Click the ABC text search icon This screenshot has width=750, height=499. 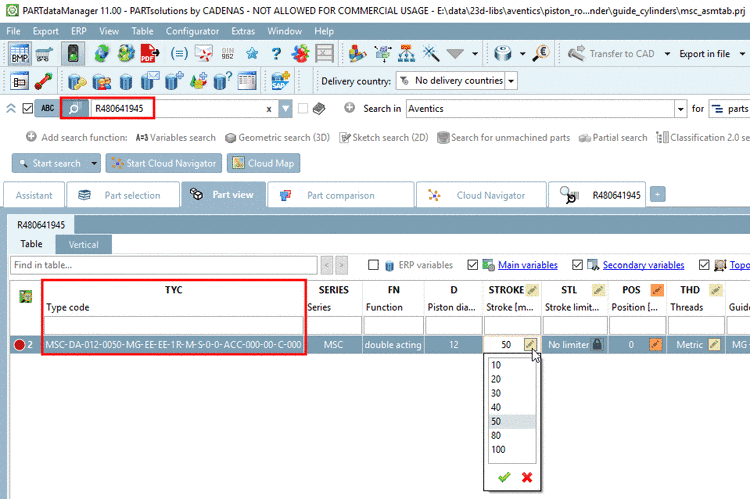tap(47, 109)
